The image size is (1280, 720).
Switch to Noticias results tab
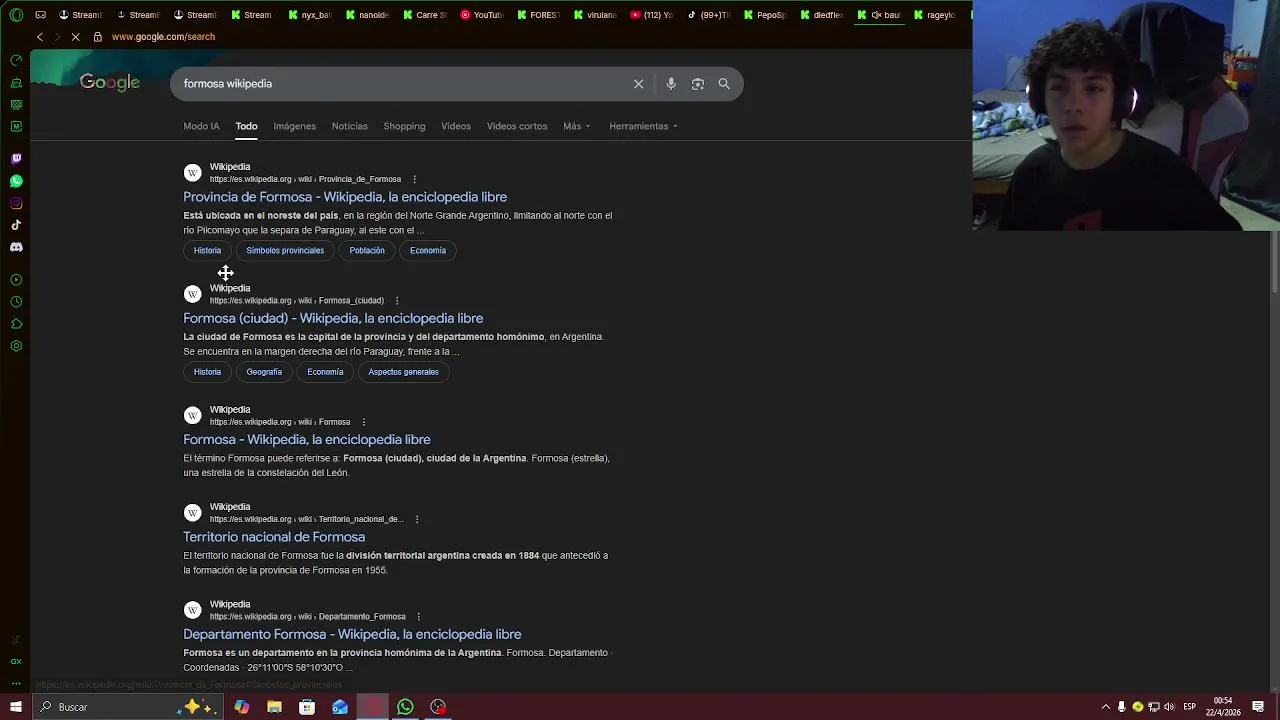tap(350, 126)
